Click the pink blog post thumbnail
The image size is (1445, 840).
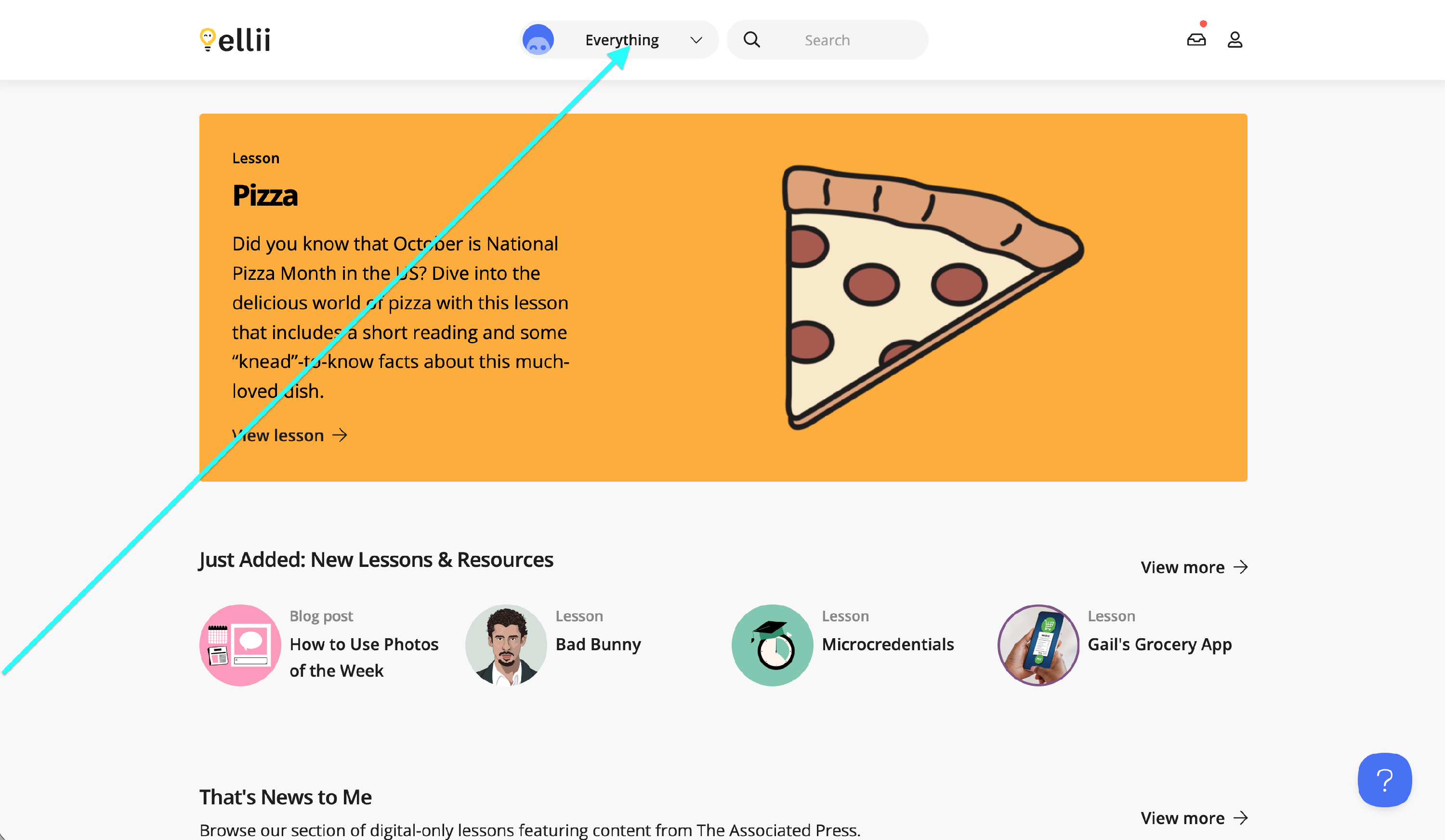[240, 645]
